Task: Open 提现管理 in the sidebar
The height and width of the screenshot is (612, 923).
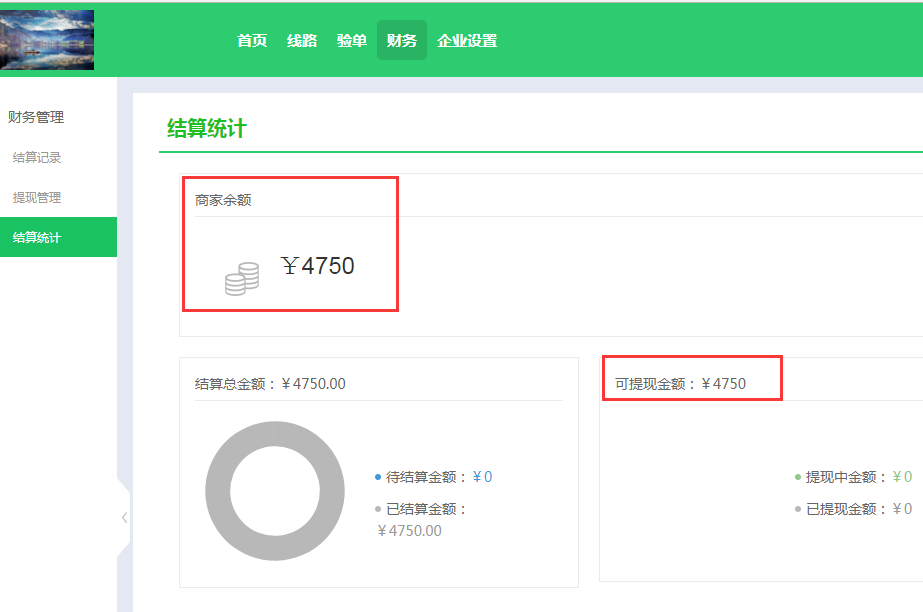Action: click(x=37, y=197)
